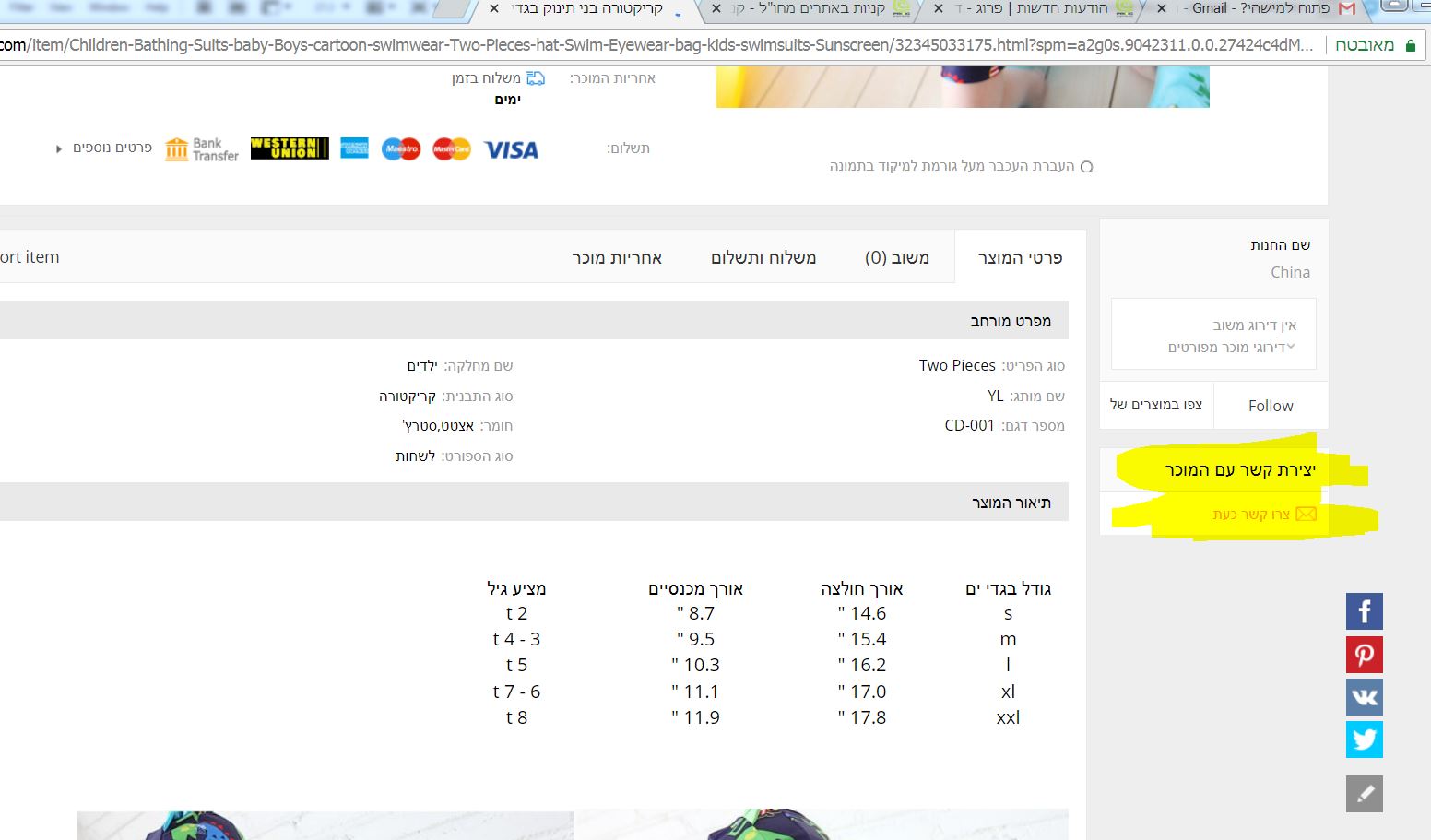The height and width of the screenshot is (840, 1431).
Task: Click the pants length value 9.5
Action: tap(695, 639)
